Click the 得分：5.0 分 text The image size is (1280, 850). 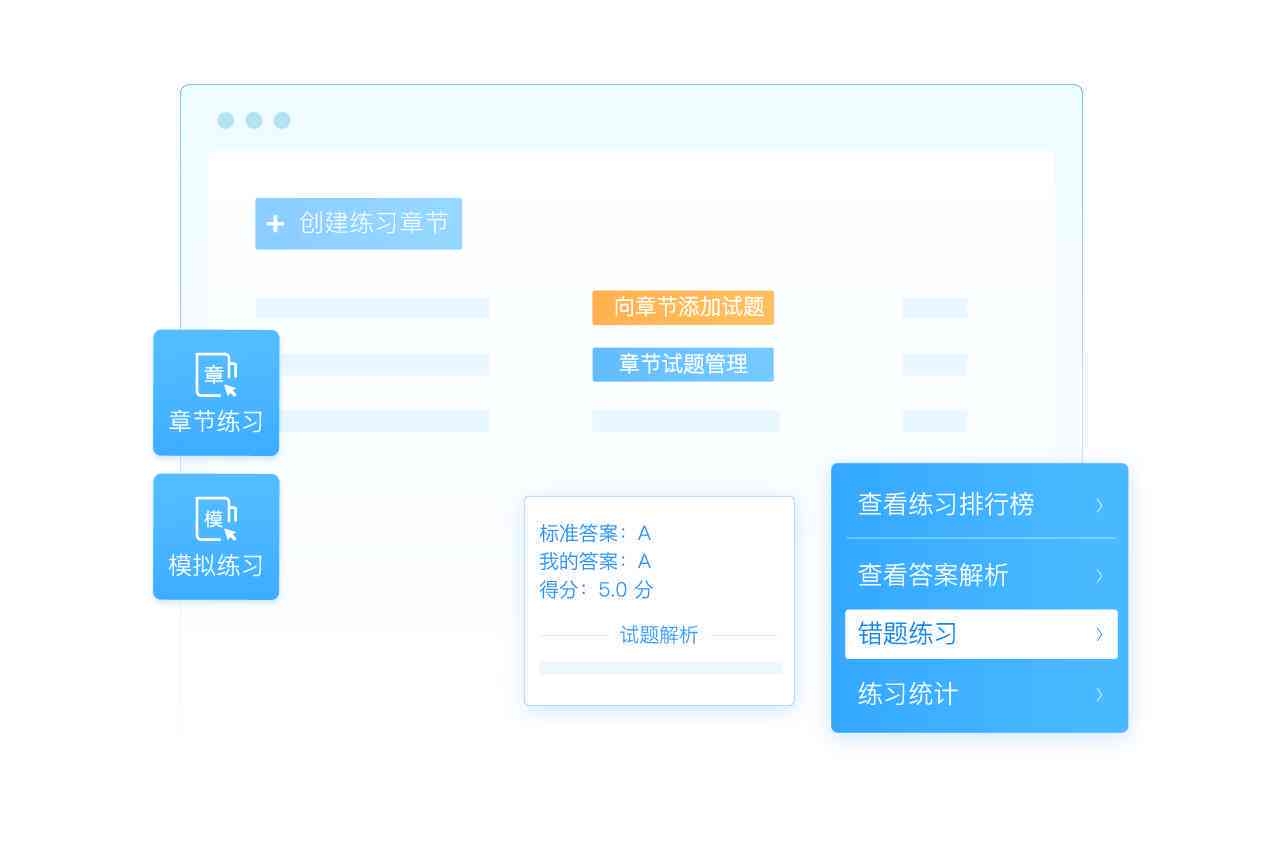pos(596,590)
